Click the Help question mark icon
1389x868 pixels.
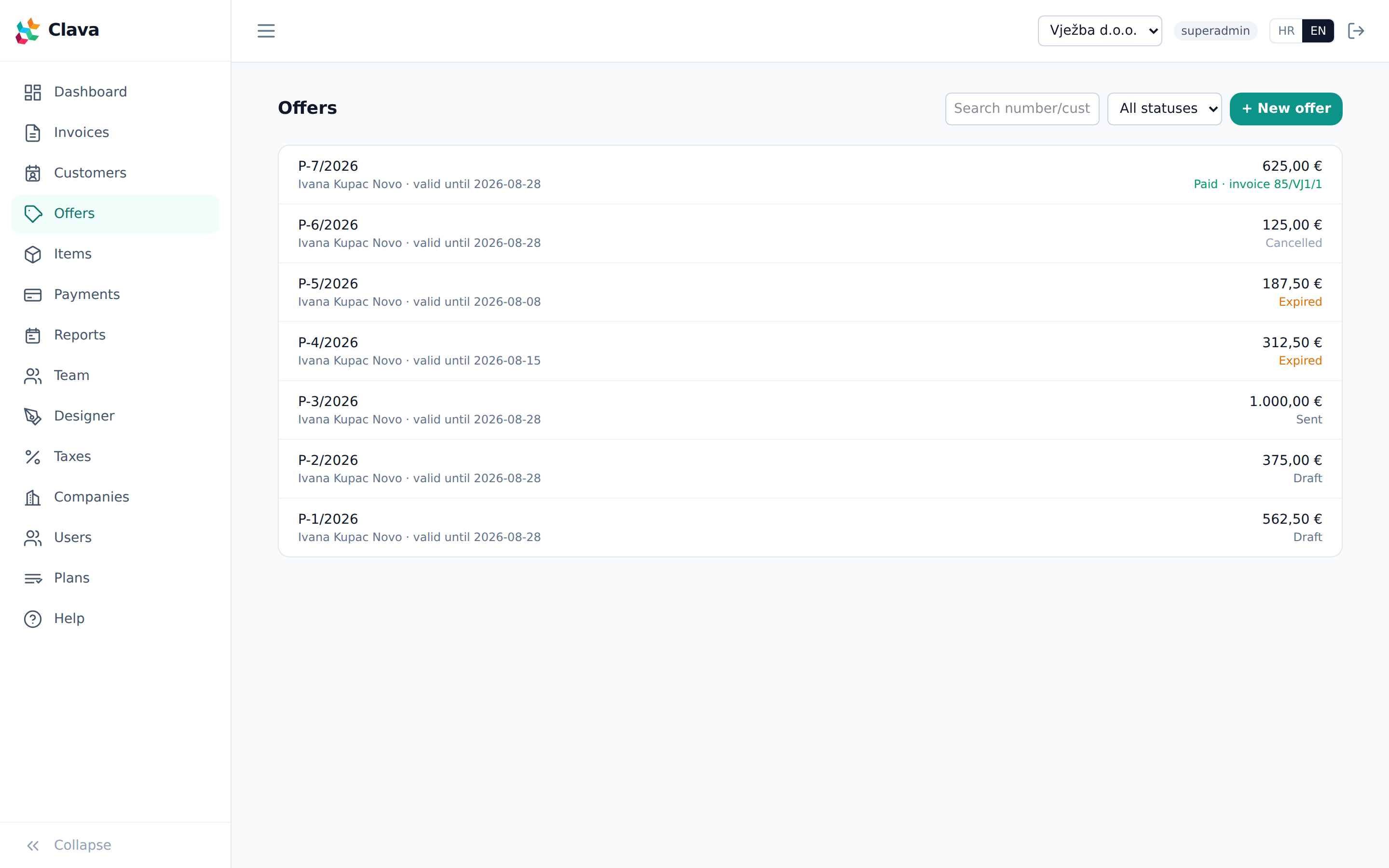(x=33, y=619)
